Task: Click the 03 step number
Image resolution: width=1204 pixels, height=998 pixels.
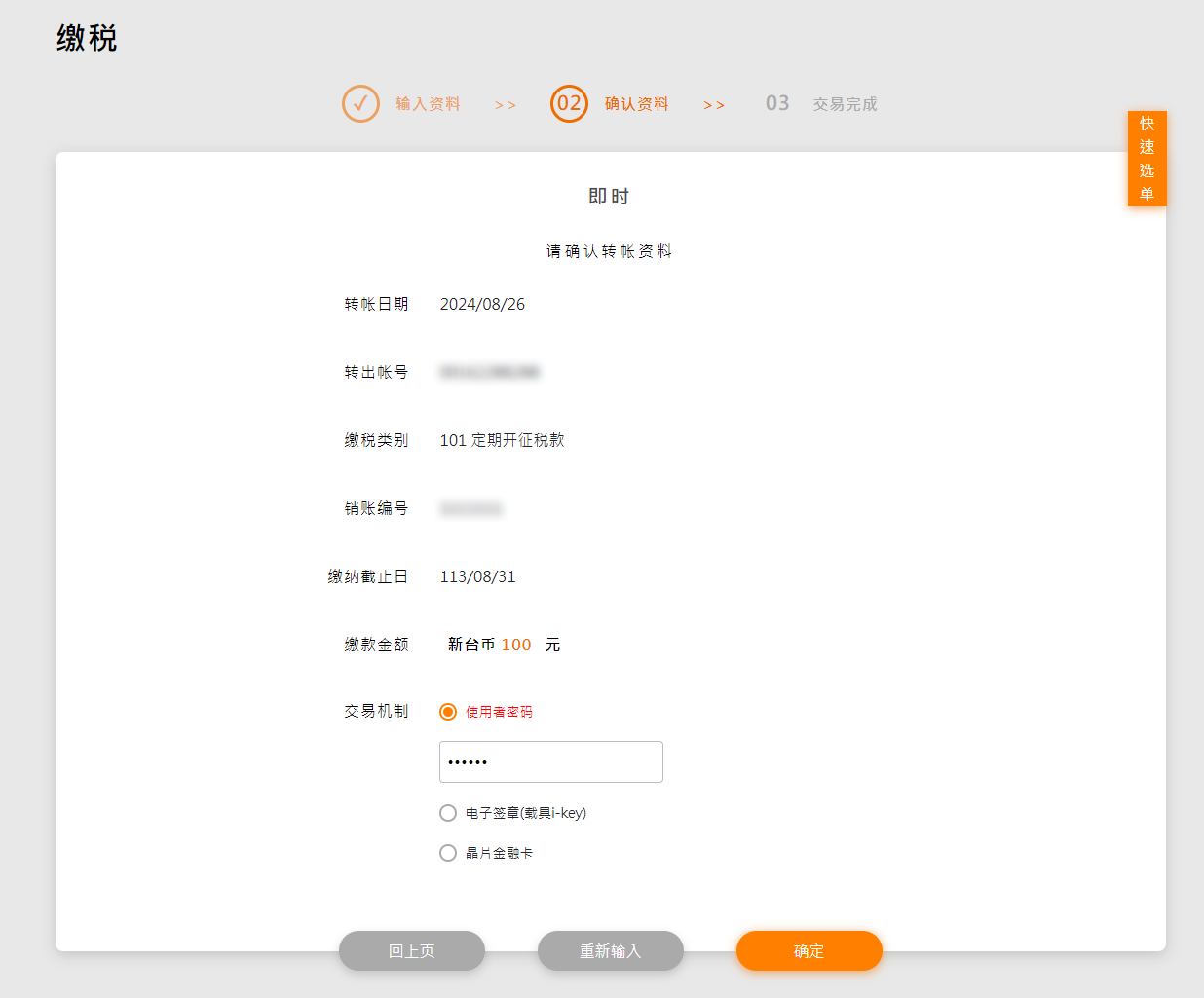Action: 776,103
